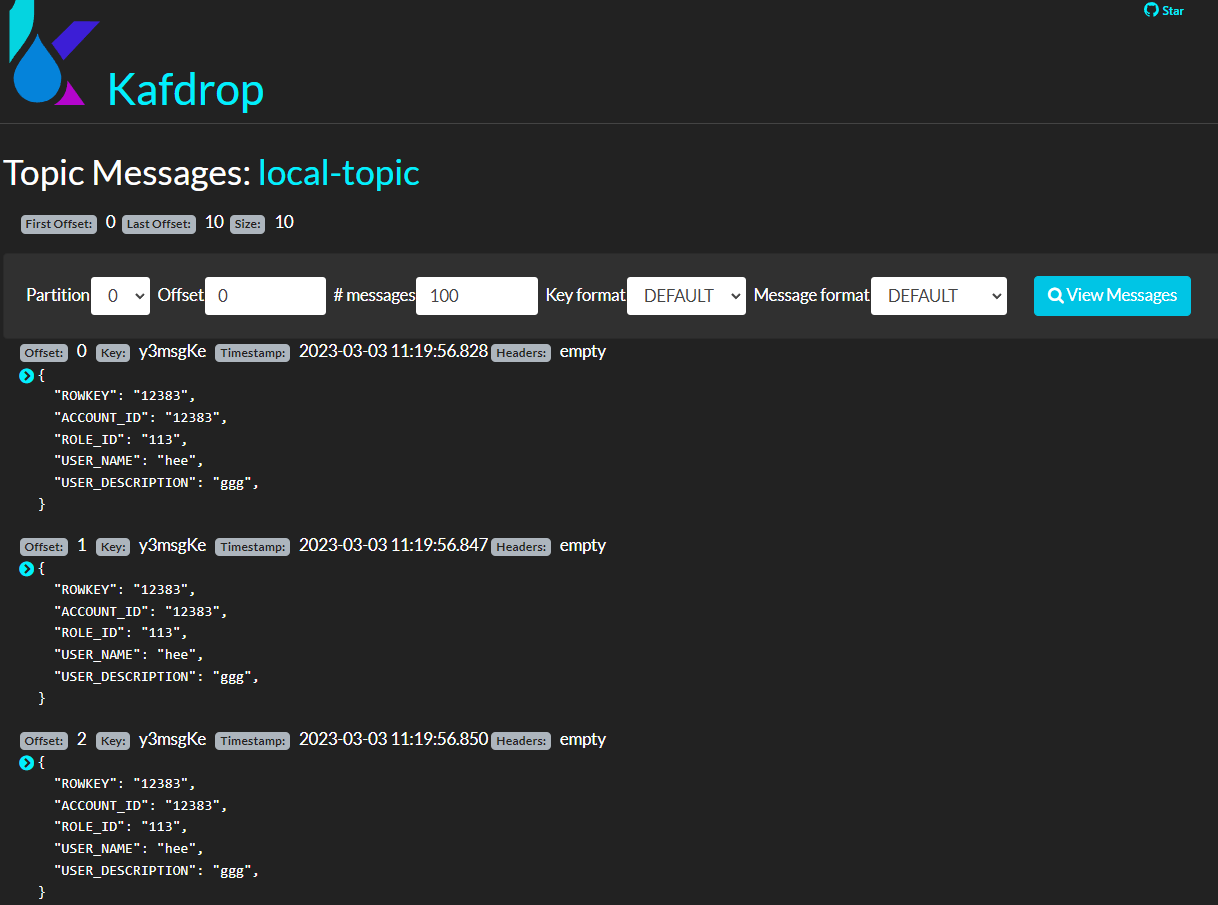
Task: Open the Kafdrop home title link
Action: tap(185, 90)
